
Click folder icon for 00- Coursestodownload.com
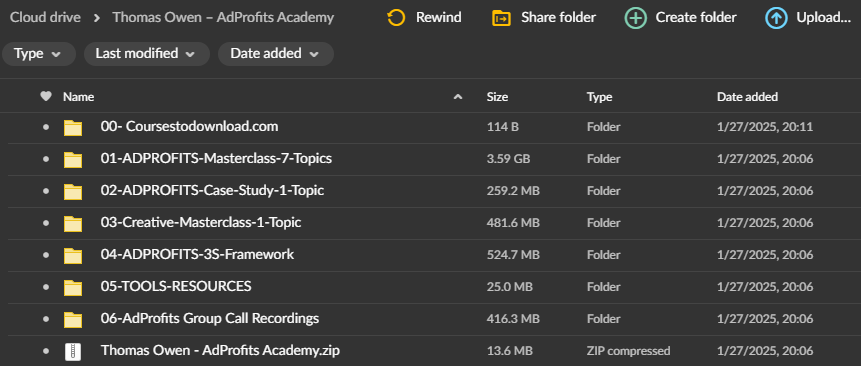tap(73, 128)
